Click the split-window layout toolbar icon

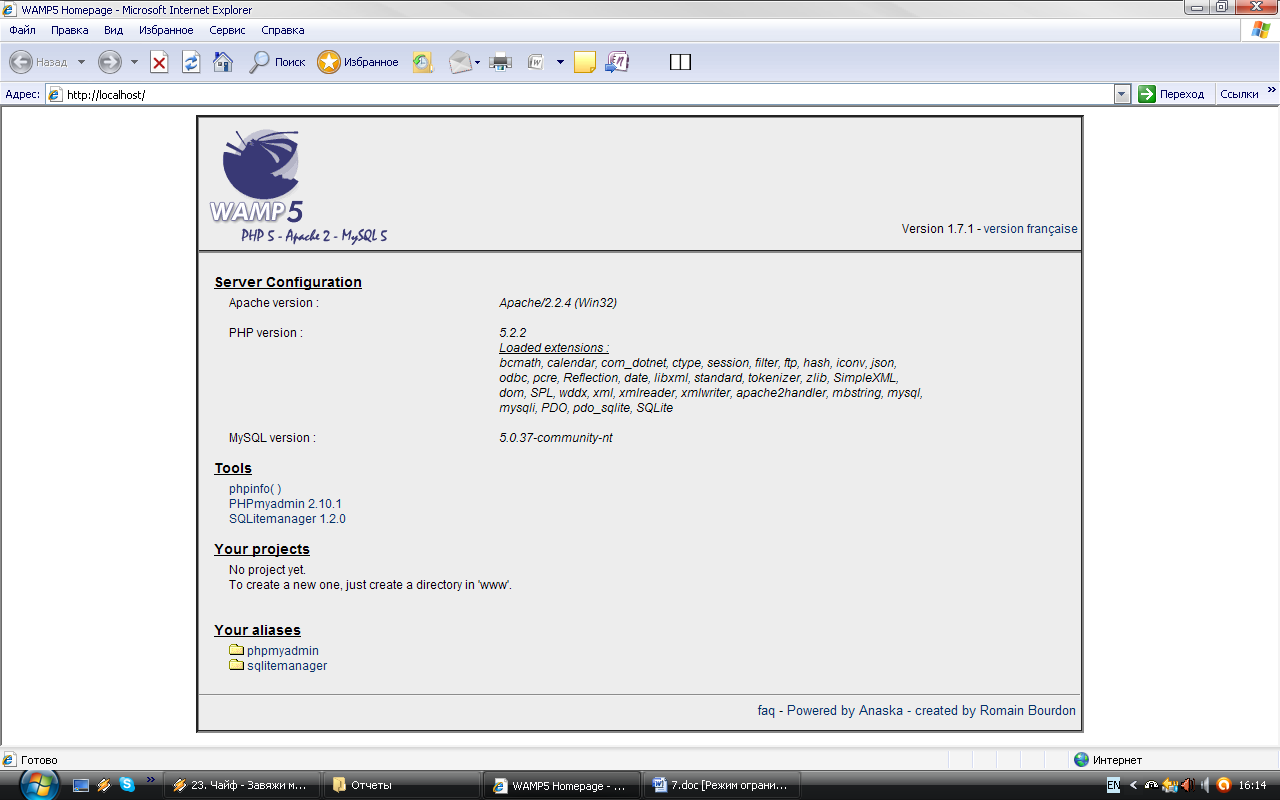(680, 62)
